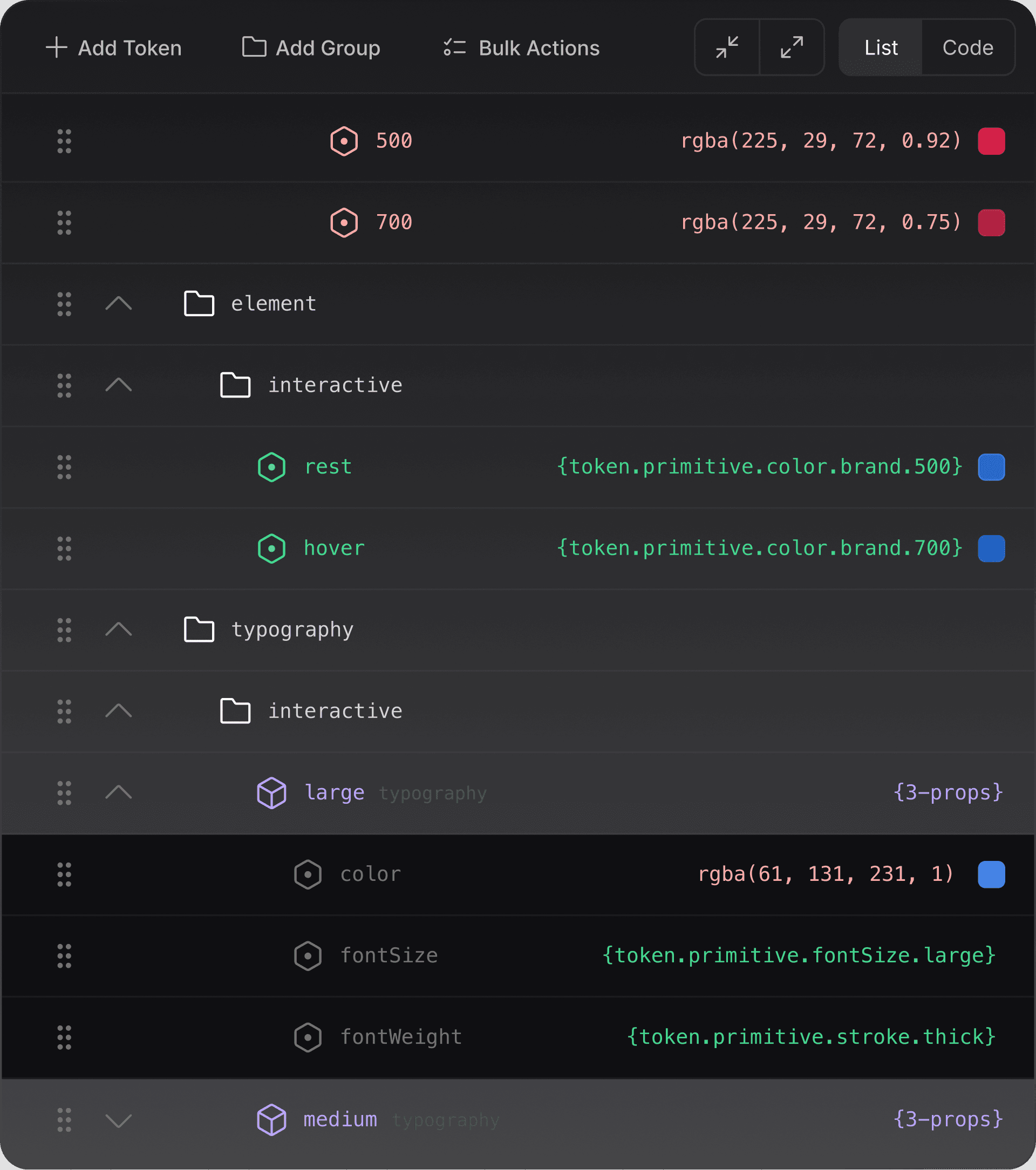Grab the drag handle of the 700 row

pyautogui.click(x=64, y=223)
